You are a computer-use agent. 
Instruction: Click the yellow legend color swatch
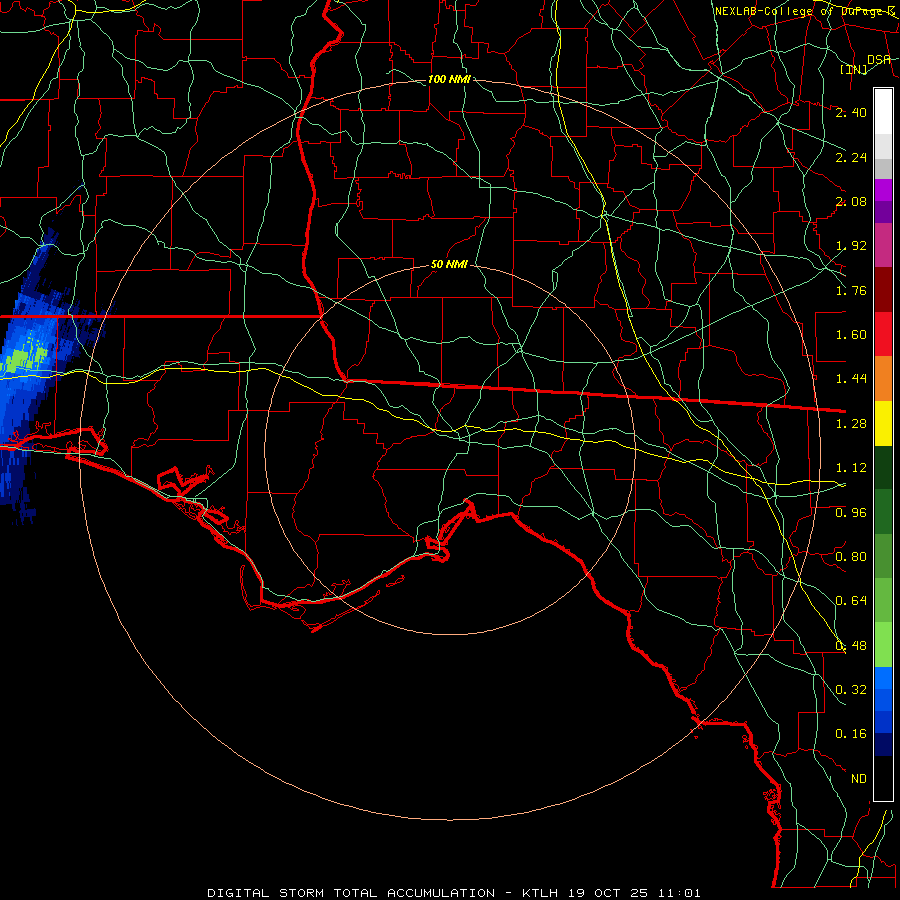pyautogui.click(x=883, y=423)
